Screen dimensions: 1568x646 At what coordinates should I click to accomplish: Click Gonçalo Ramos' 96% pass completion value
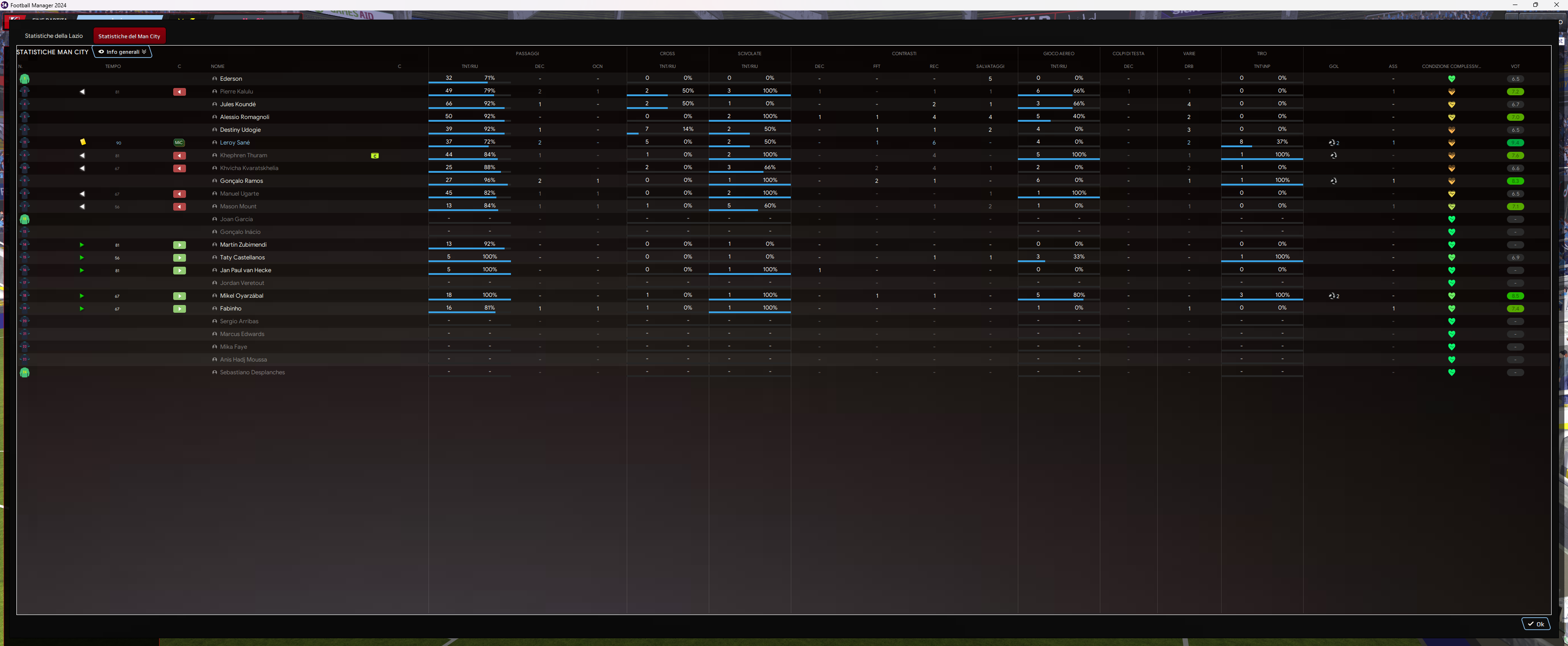tap(490, 180)
